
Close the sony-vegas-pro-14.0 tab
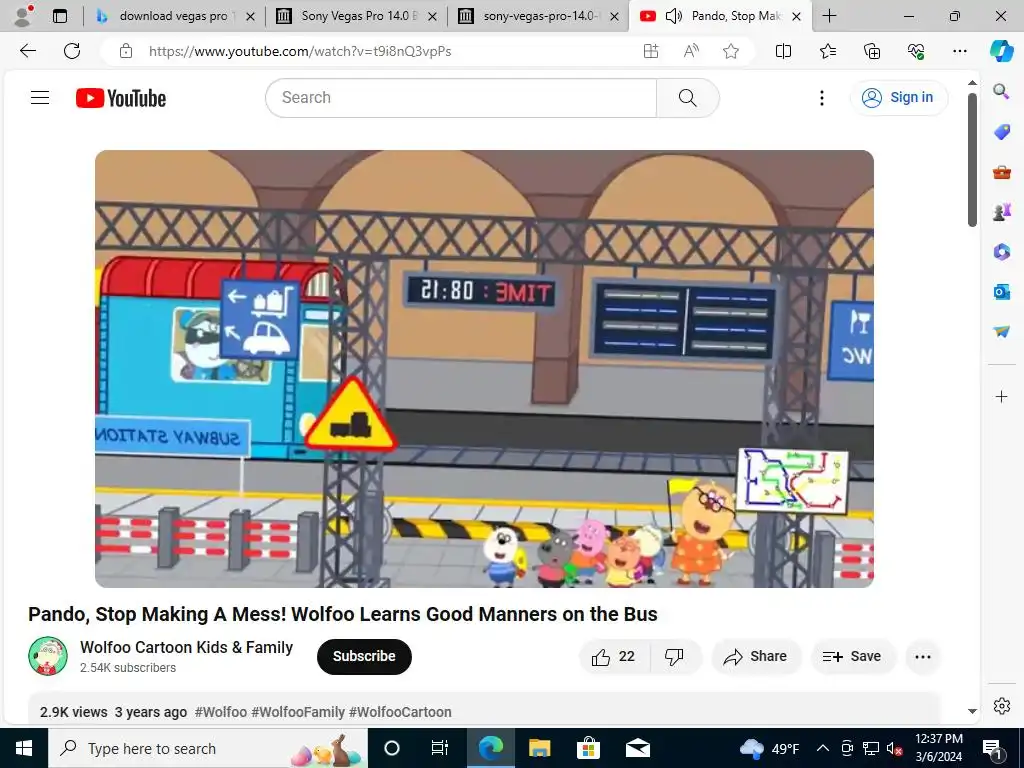[x=614, y=17]
